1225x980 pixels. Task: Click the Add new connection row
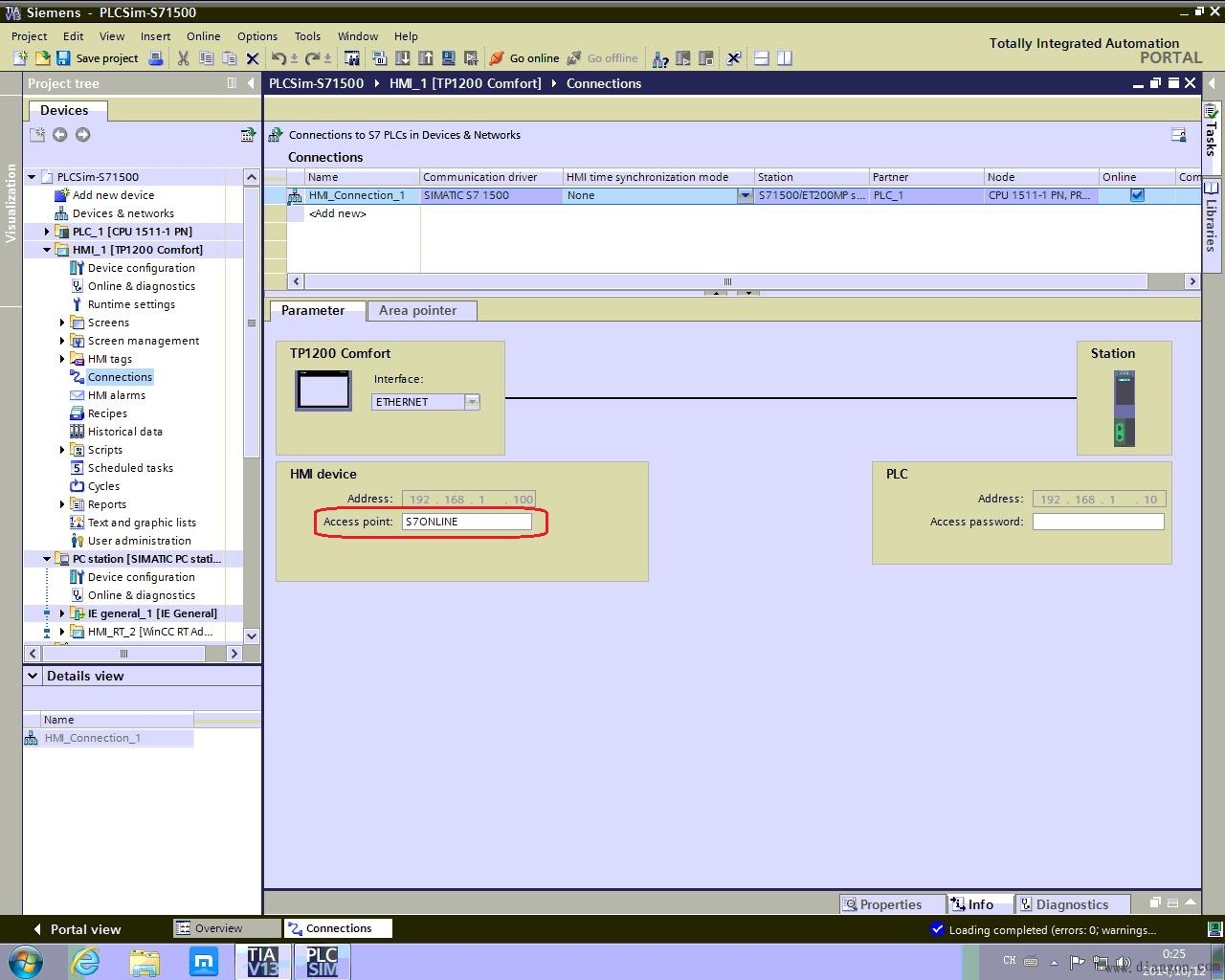pos(337,213)
